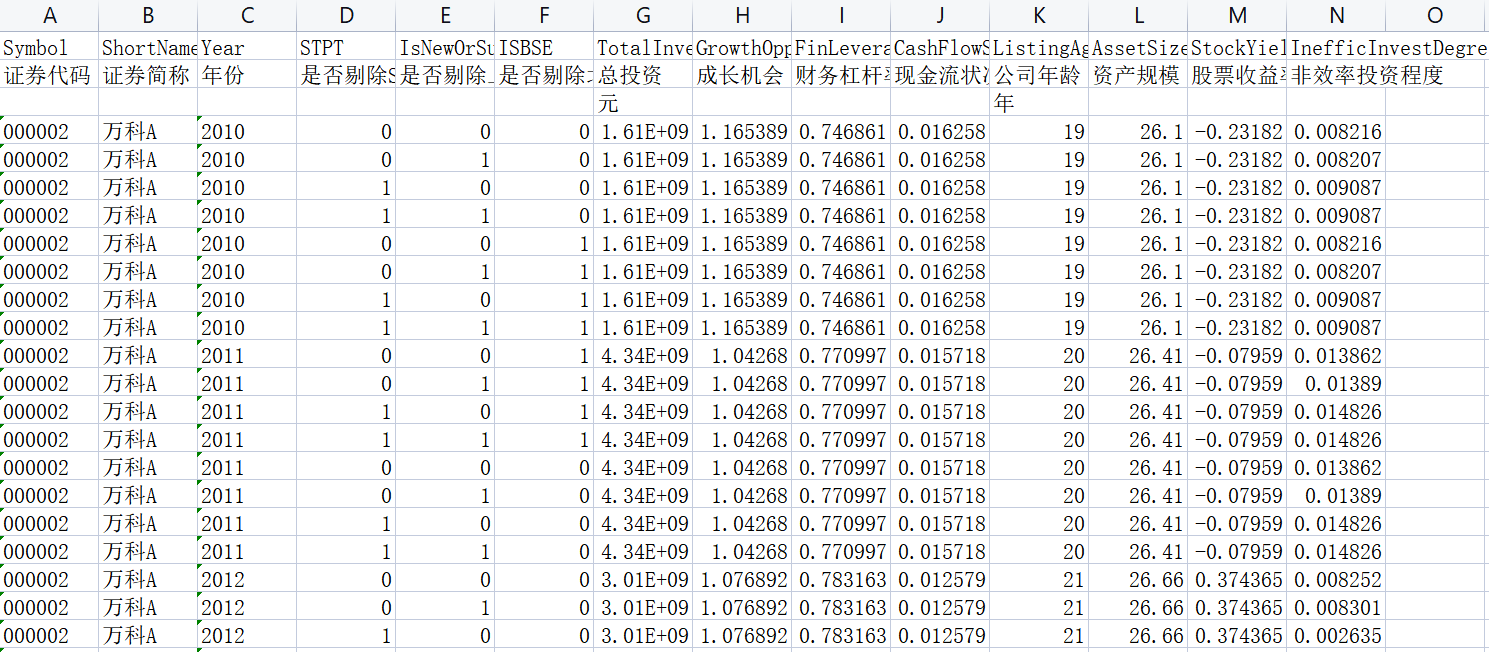Select the '总投资' label cell
Image resolution: width=1489 pixels, height=652 pixels.
tap(644, 75)
